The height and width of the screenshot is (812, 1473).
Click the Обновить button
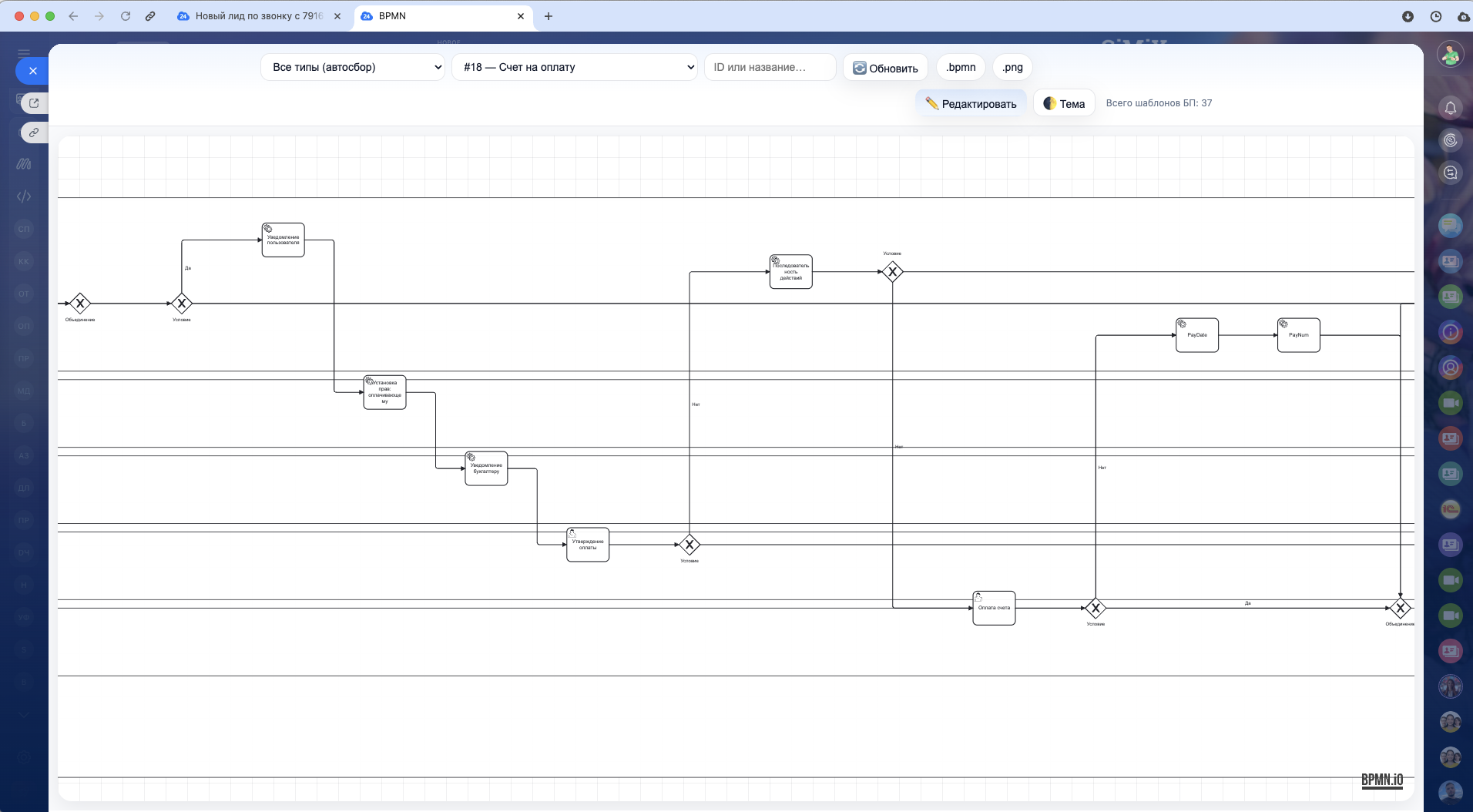point(885,68)
